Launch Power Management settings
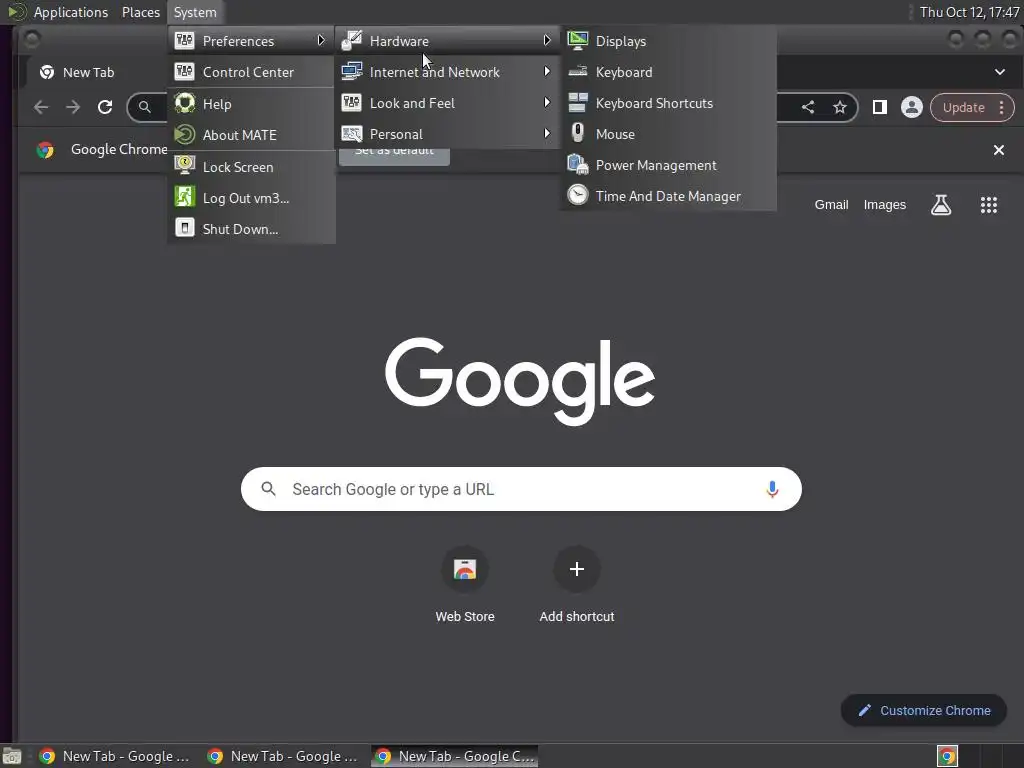The image size is (1024, 768). (668, 165)
